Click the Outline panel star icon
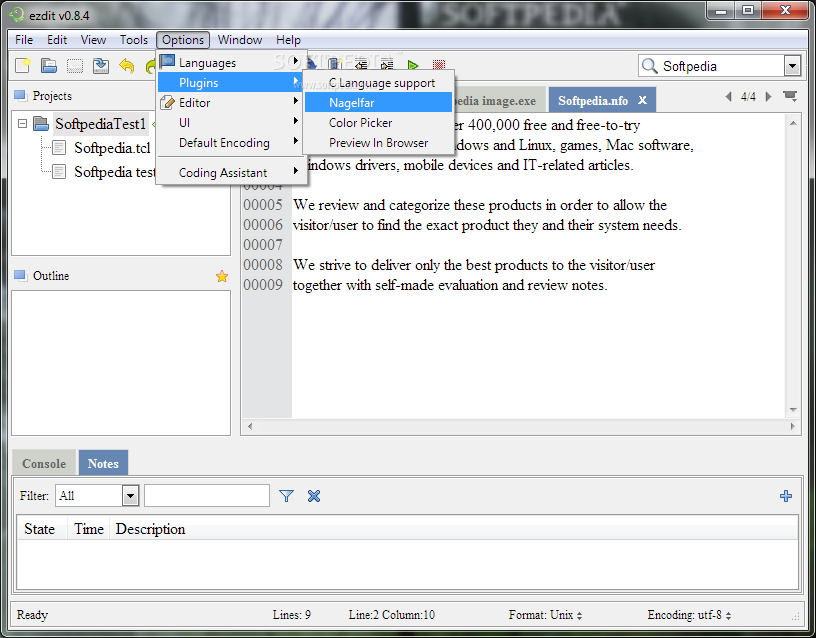816x638 pixels. pos(222,276)
